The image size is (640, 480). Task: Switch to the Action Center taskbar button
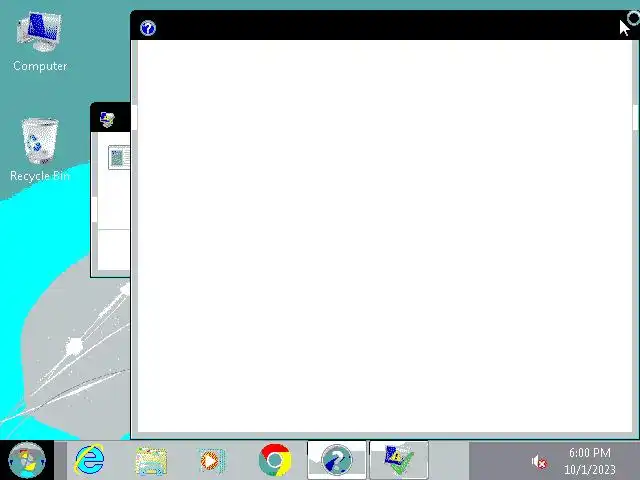pos(399,460)
